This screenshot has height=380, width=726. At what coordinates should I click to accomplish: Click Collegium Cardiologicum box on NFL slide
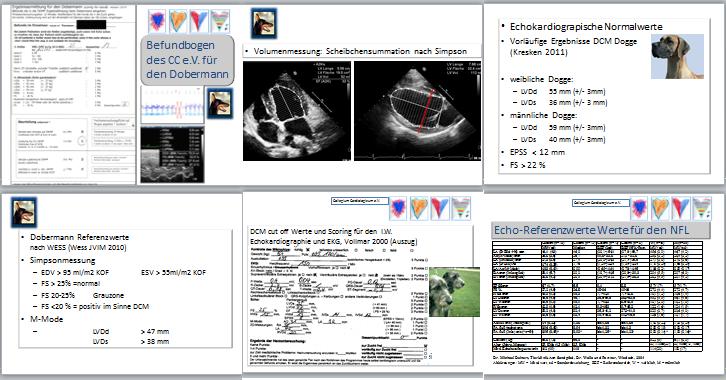pos(601,203)
